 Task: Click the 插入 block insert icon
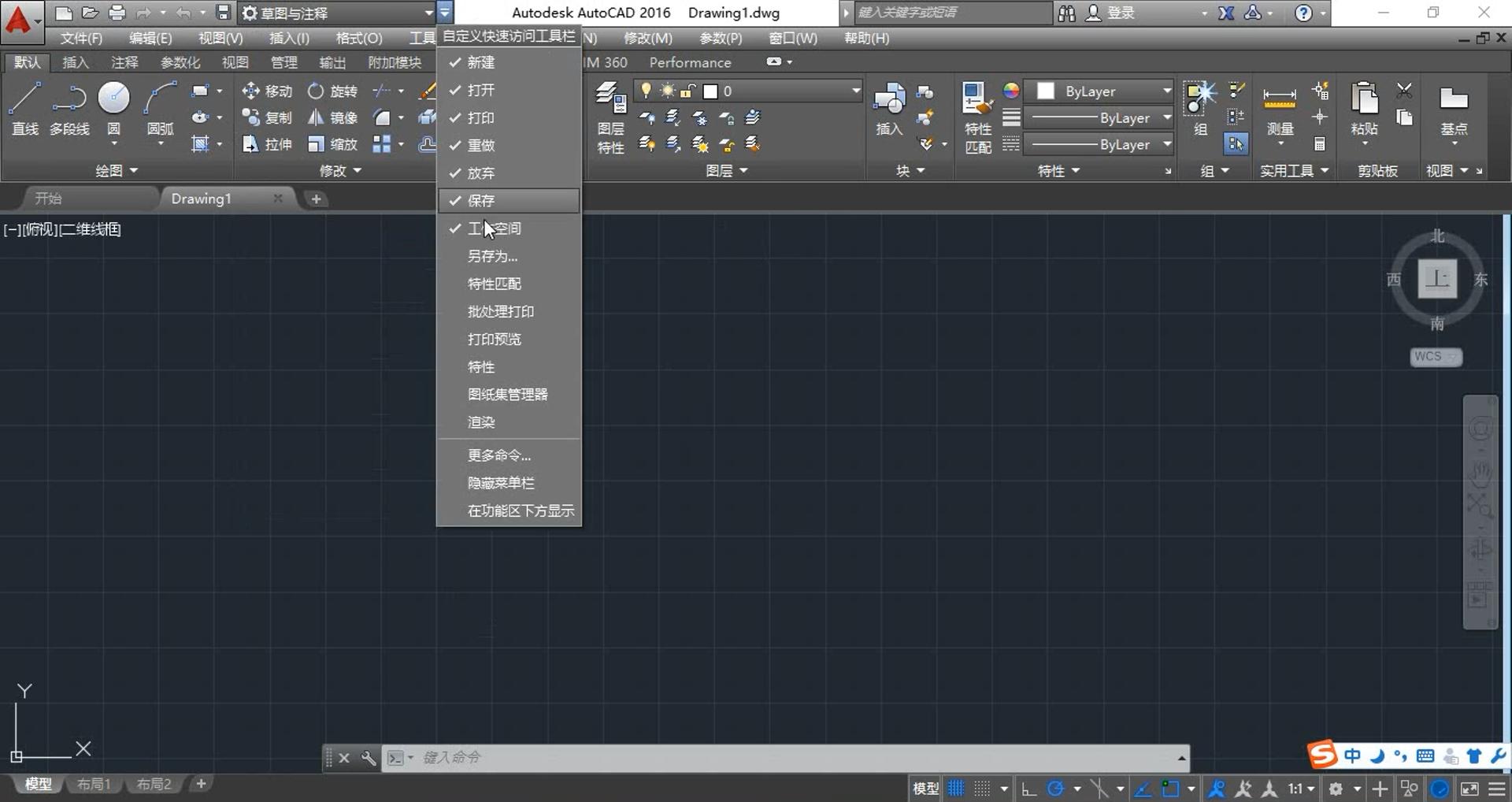pyautogui.click(x=889, y=108)
